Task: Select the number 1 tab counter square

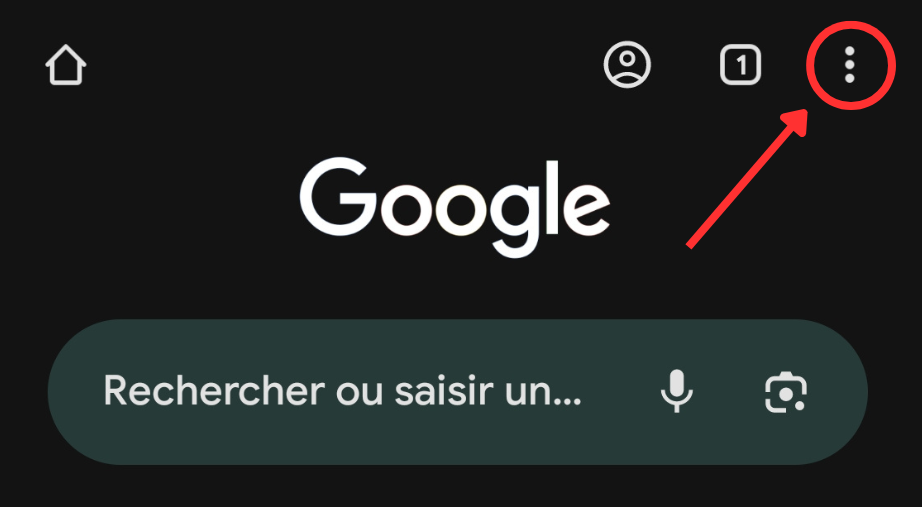Action: [x=740, y=65]
